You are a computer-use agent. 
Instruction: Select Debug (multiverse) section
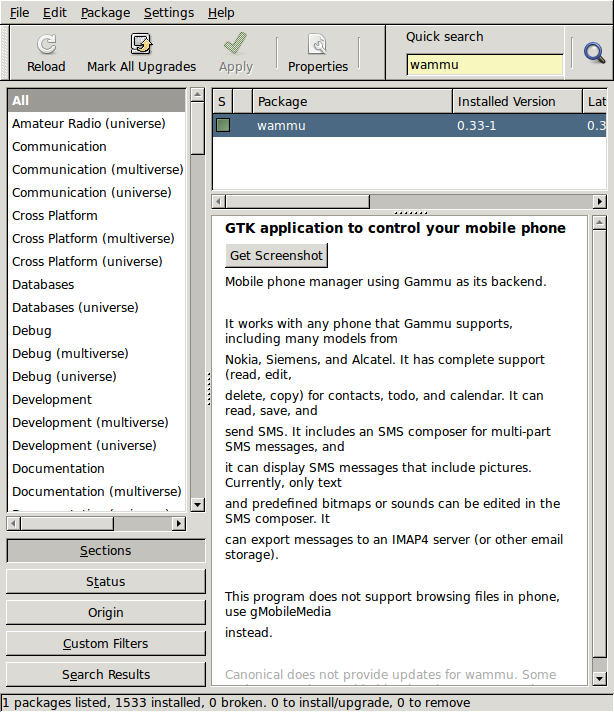[x=97, y=354]
